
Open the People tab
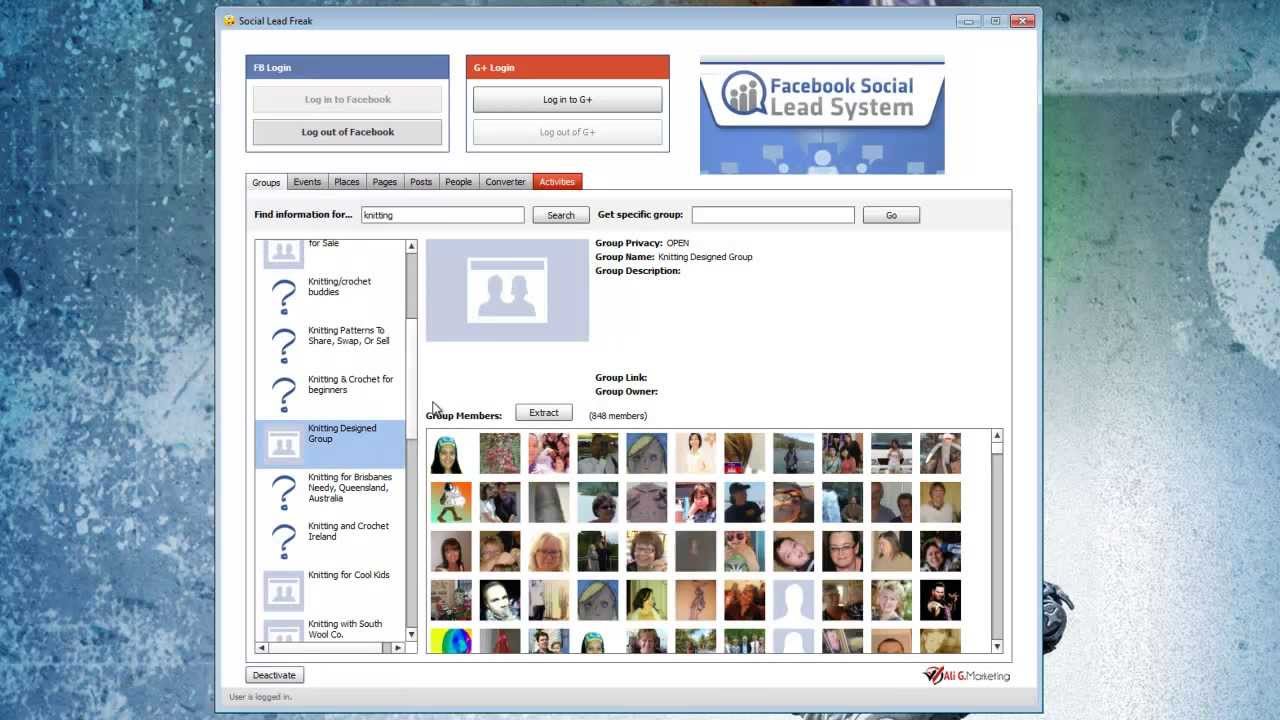coord(459,182)
